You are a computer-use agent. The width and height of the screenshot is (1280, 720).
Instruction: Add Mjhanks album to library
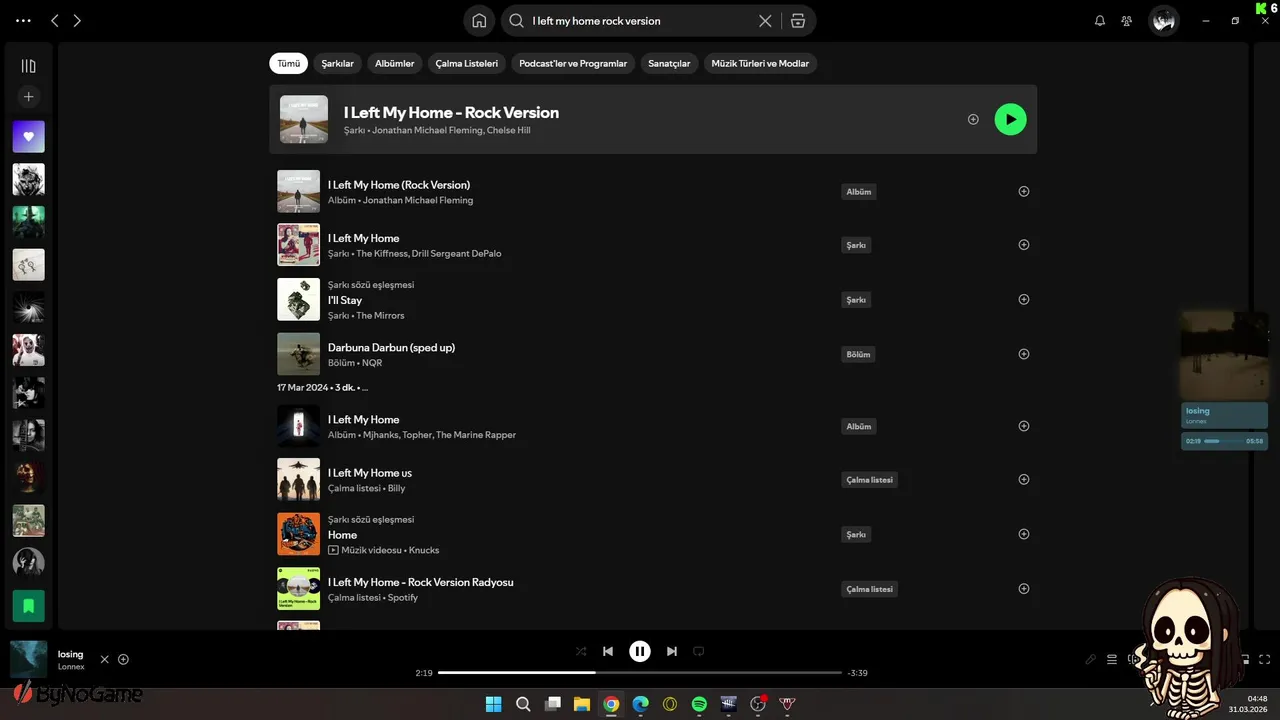tap(1023, 426)
